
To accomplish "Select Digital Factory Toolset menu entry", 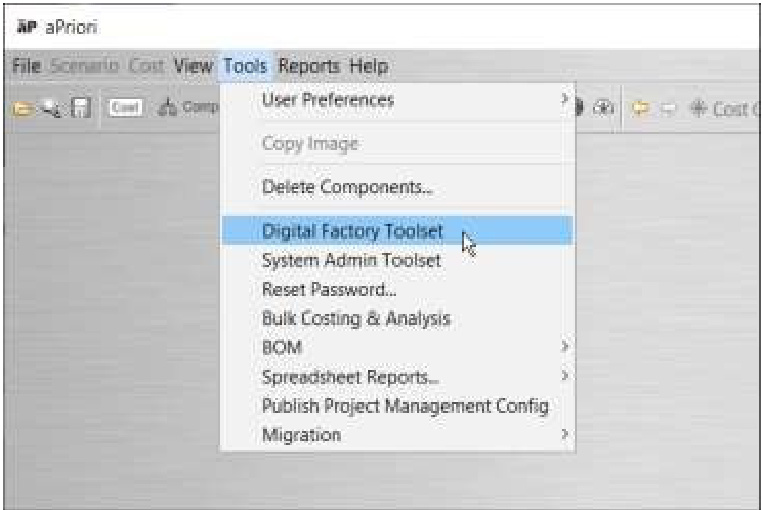I will pyautogui.click(x=352, y=232).
